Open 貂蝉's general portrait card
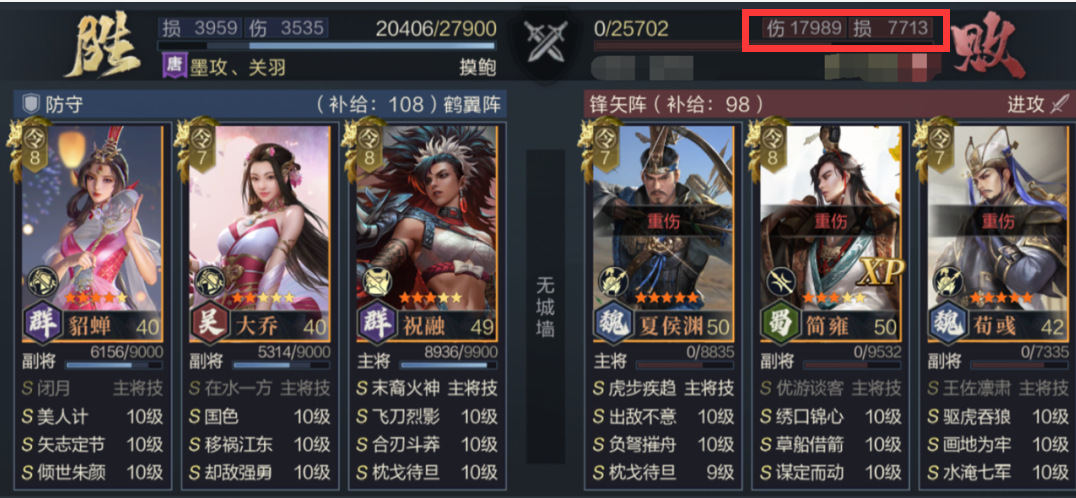Image resolution: width=1076 pixels, height=498 pixels. point(92,233)
